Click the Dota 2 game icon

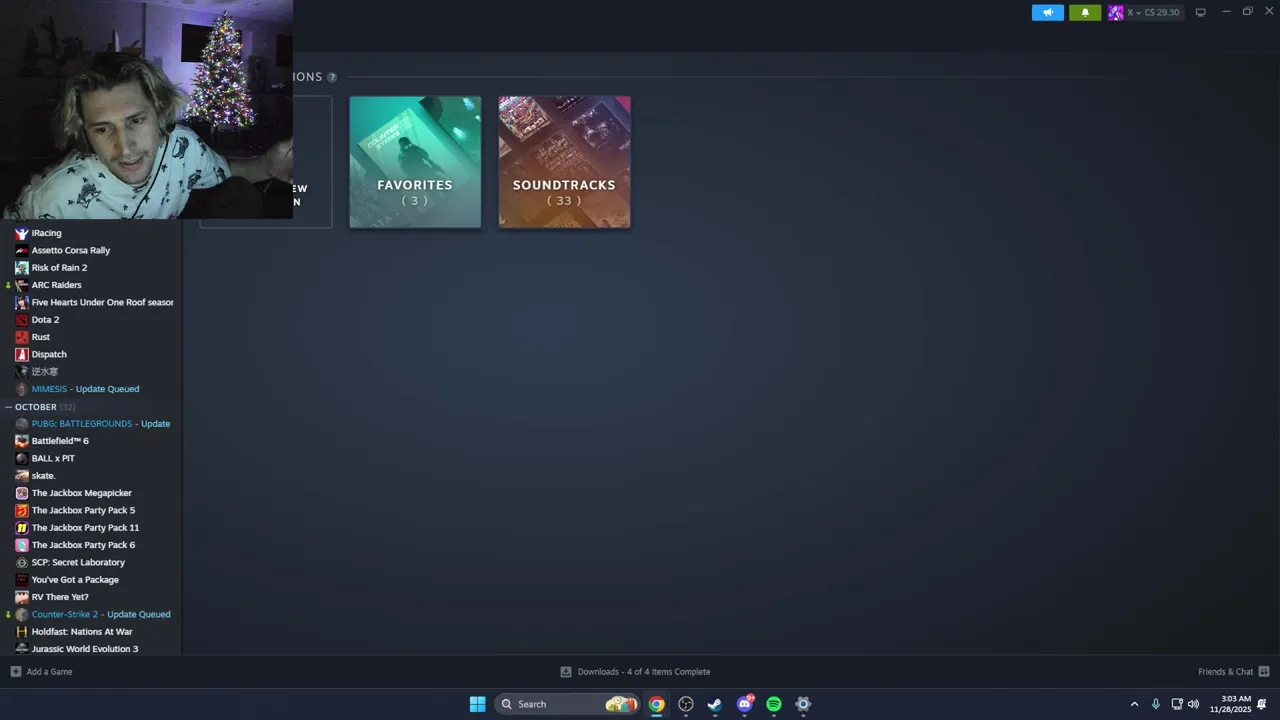(22, 320)
